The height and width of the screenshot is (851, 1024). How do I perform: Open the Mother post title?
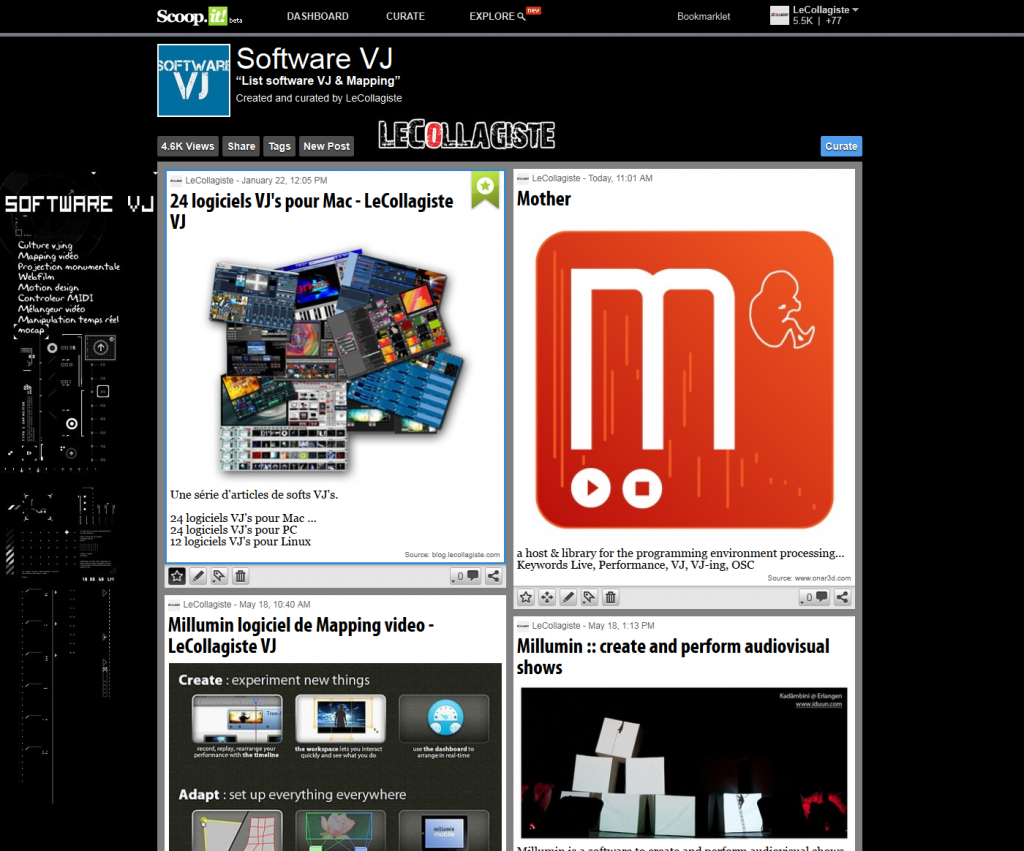(544, 199)
